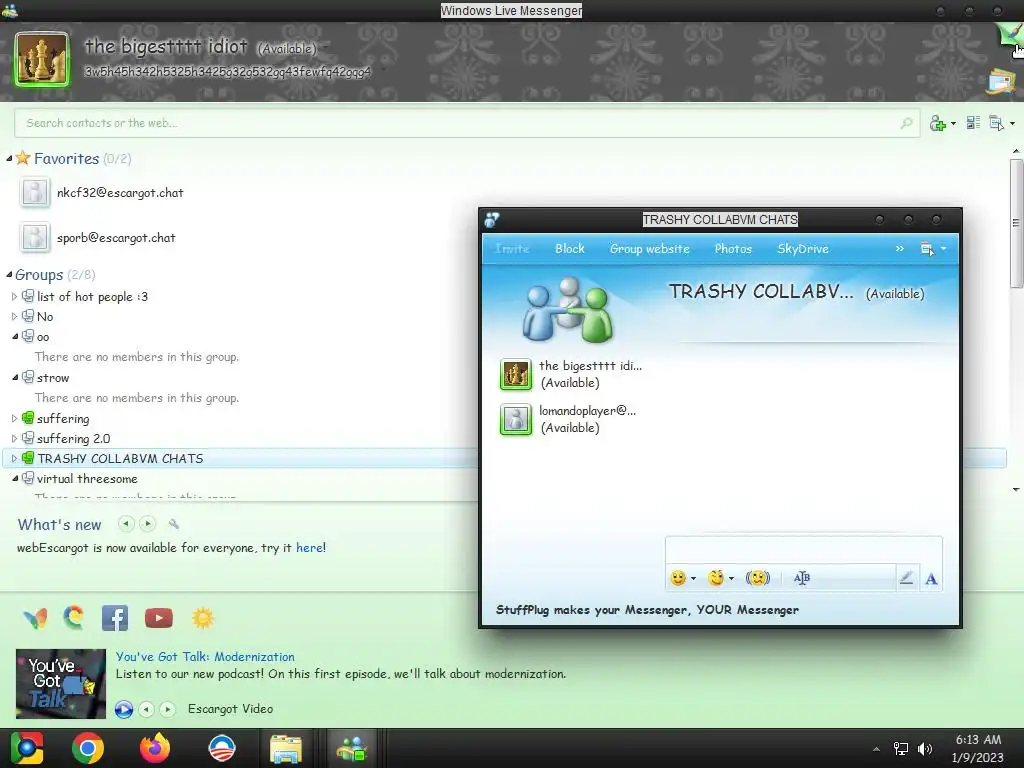Go to previous Escargot Video item
This screenshot has height=768, width=1024.
pos(146,709)
